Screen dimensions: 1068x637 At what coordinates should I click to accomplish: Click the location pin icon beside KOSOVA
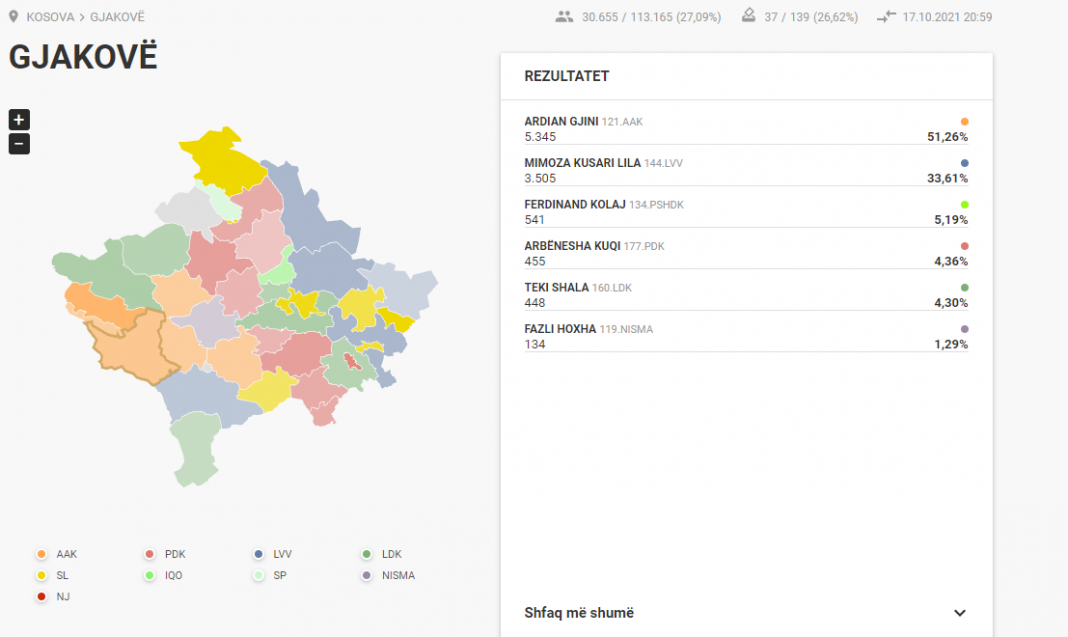pyautogui.click(x=14, y=16)
